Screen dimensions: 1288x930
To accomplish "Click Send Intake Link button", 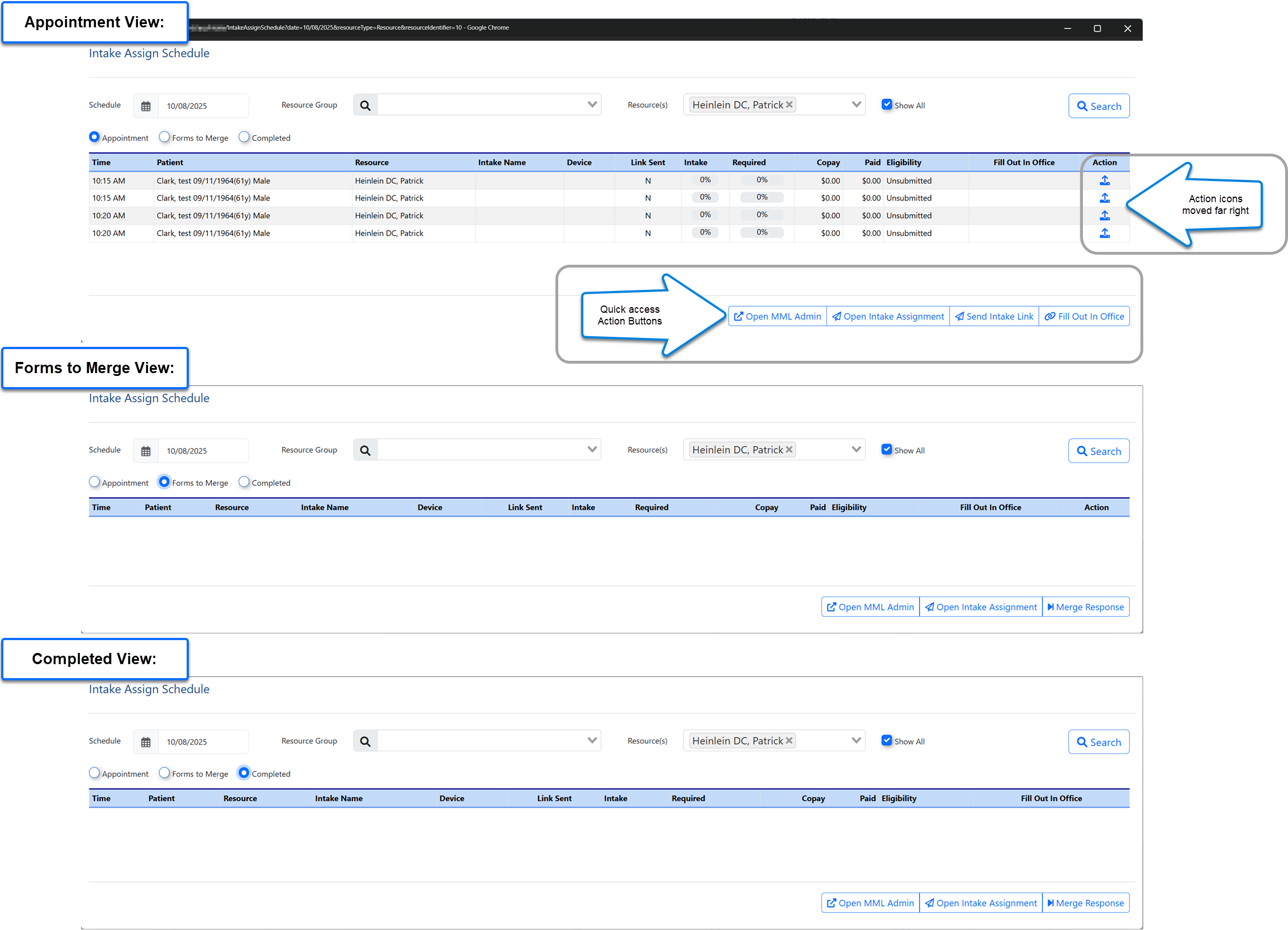I will 994,316.
